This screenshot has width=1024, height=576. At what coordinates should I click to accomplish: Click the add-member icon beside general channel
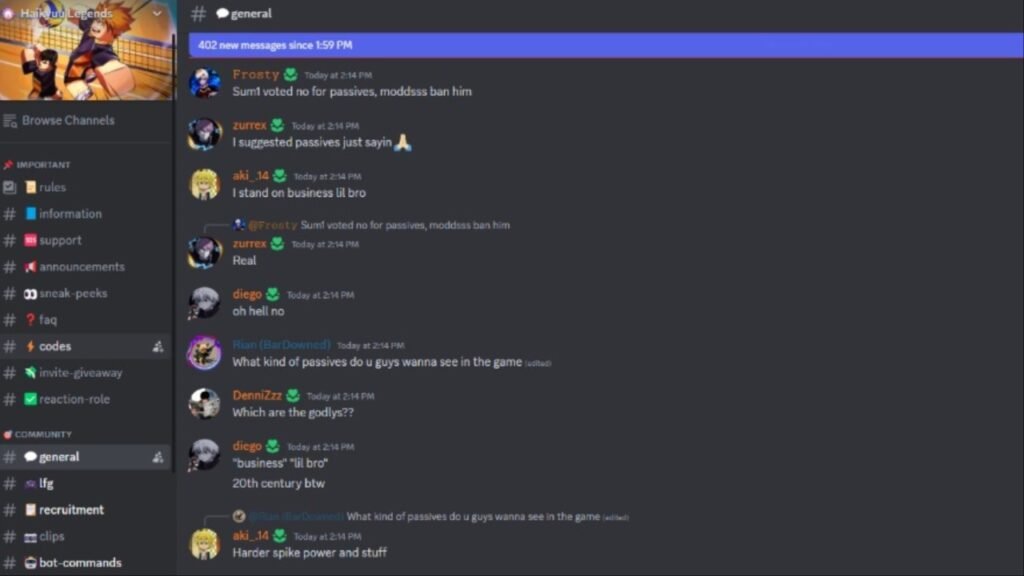158,457
